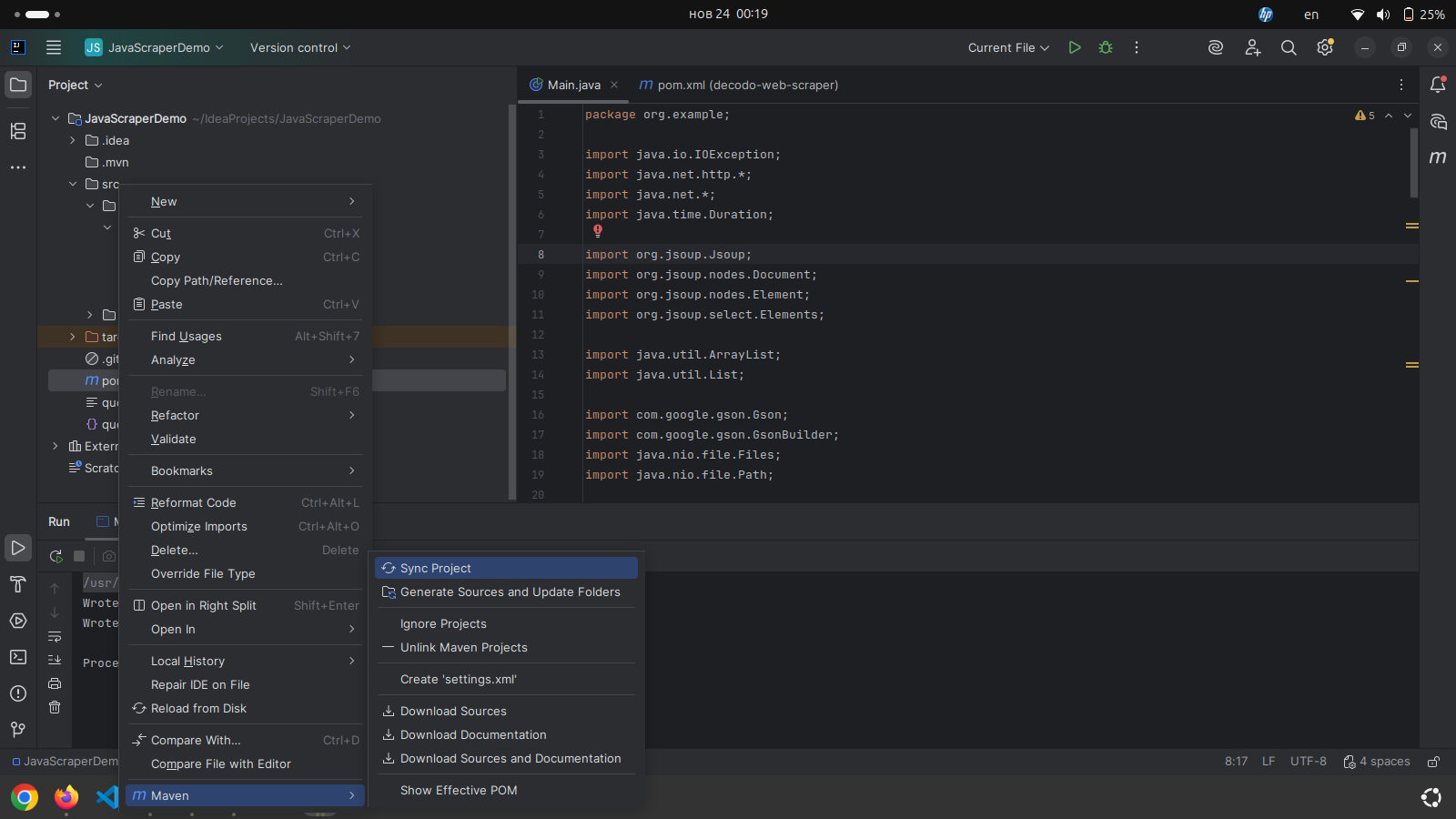Open the JavaScraperDemo project dropdown
1456x819 pixels.
tap(155, 47)
